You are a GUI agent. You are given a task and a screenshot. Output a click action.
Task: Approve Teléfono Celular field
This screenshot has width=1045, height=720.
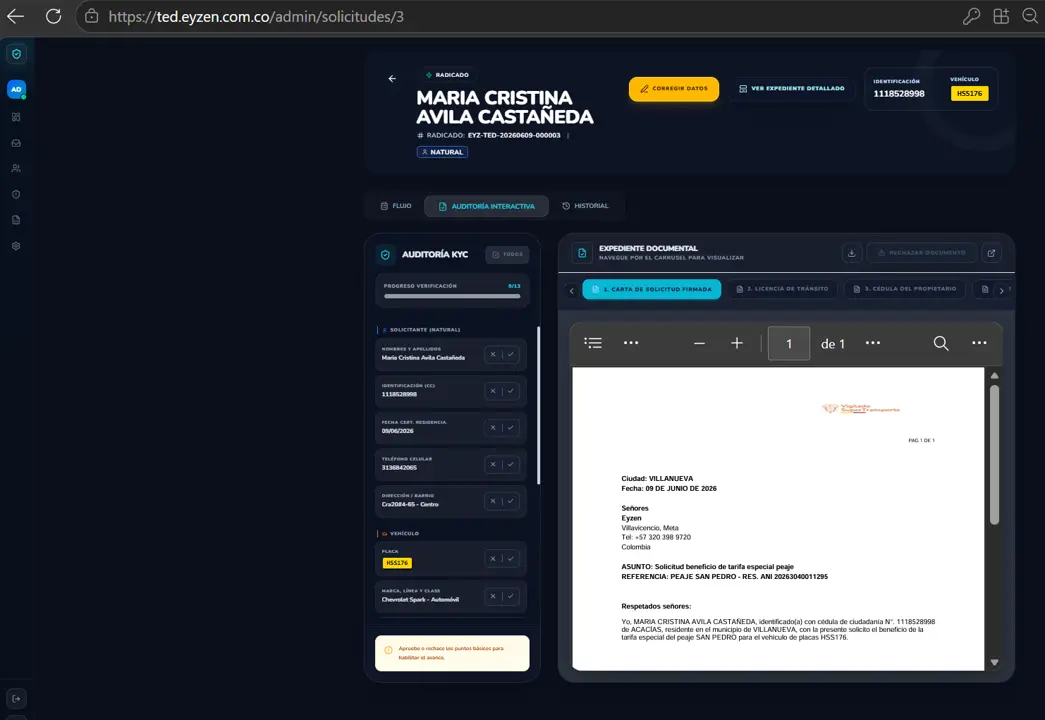[x=511, y=465]
